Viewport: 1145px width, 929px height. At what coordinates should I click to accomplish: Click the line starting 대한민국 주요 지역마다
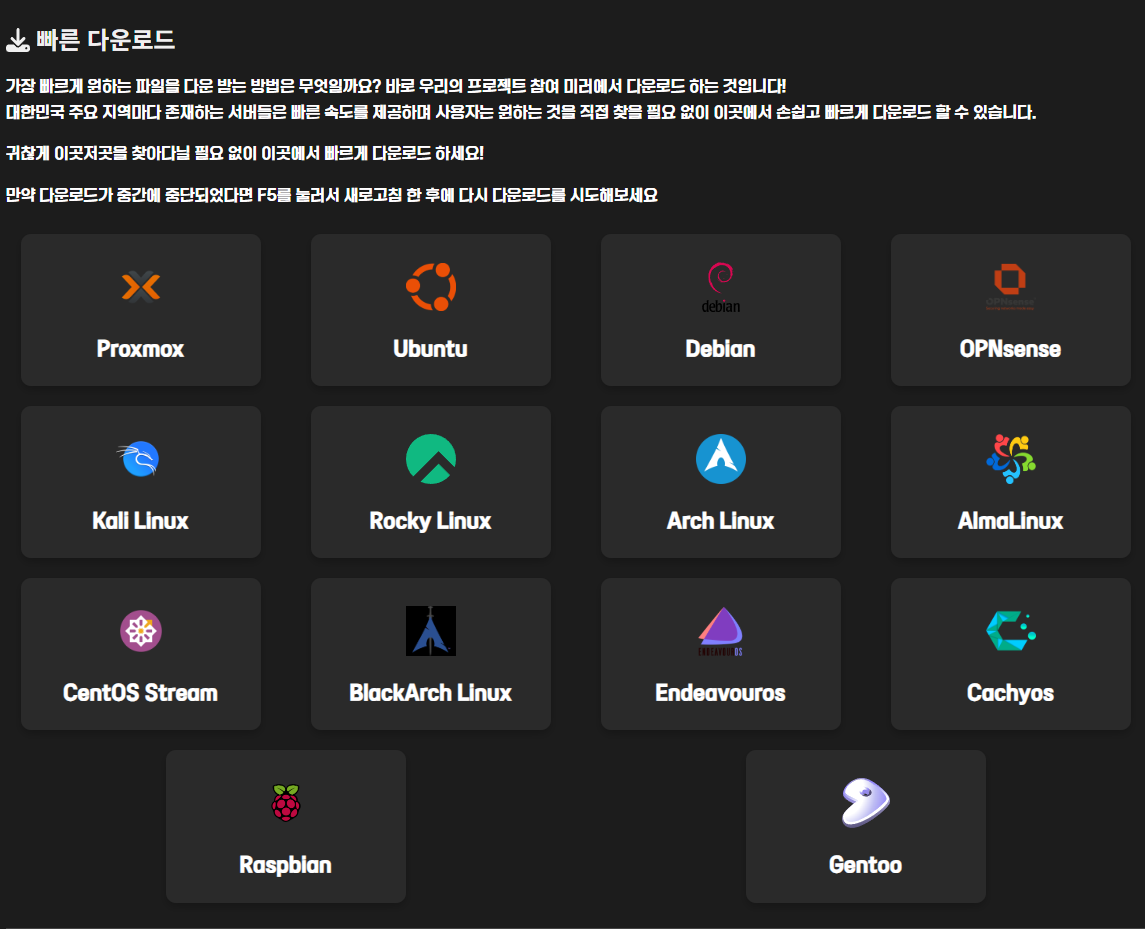click(x=521, y=112)
